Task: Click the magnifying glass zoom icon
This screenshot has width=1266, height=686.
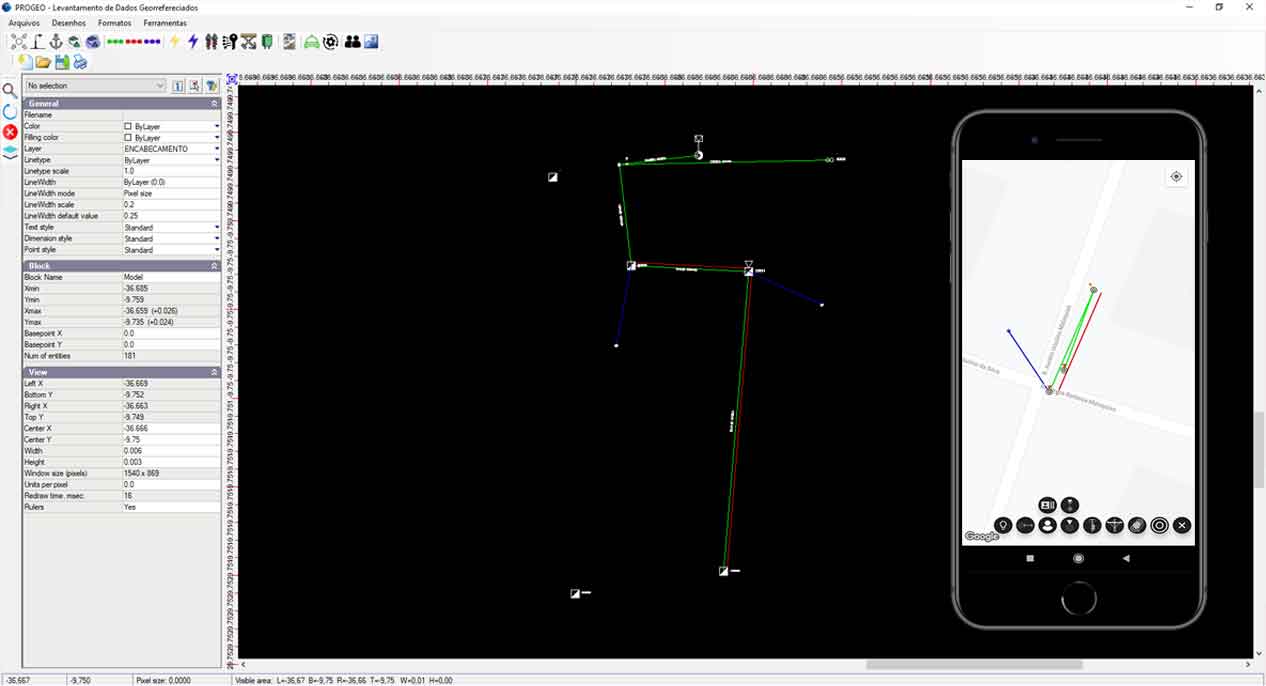Action: pos(10,91)
